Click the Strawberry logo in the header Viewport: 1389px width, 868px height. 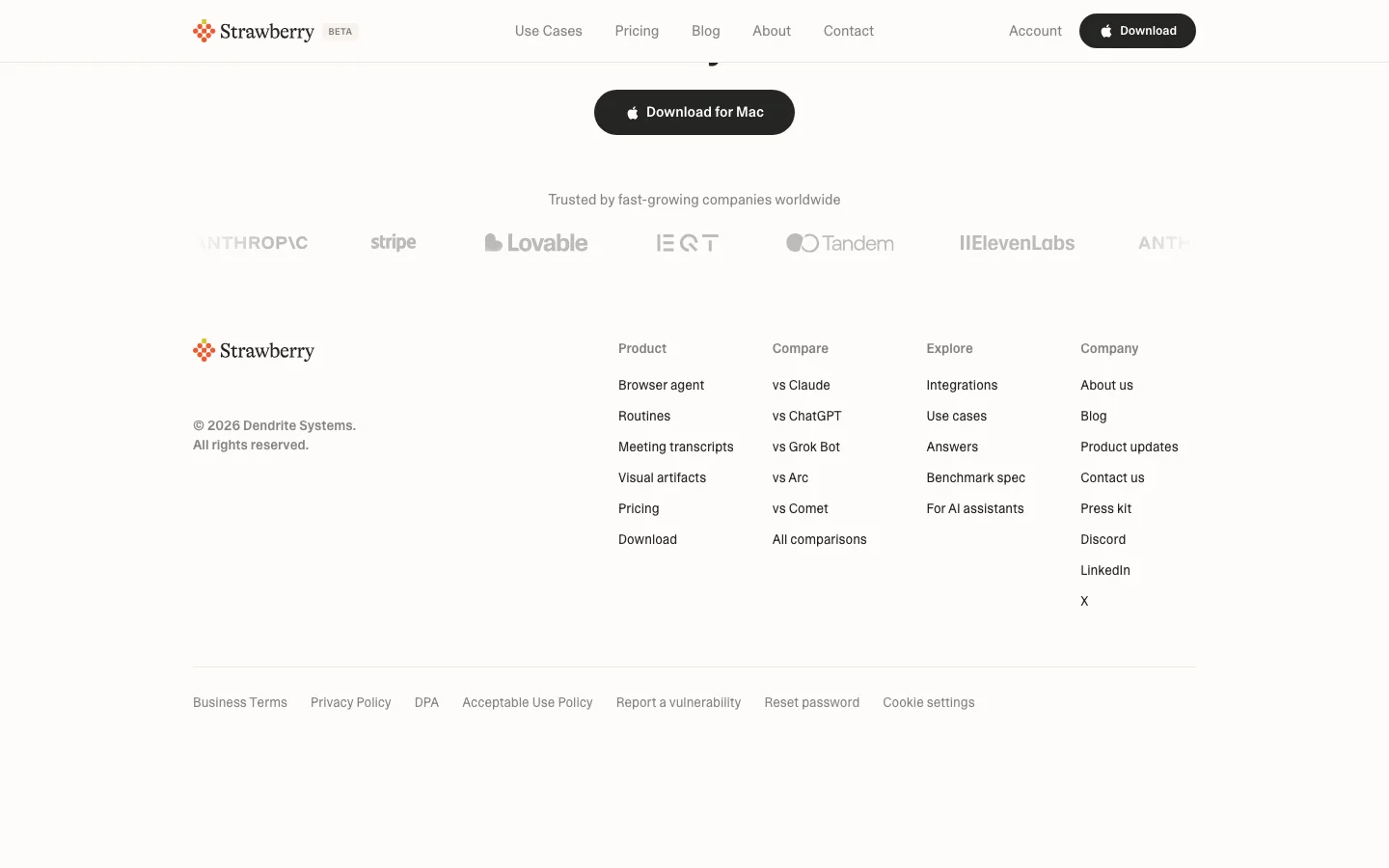point(254,31)
